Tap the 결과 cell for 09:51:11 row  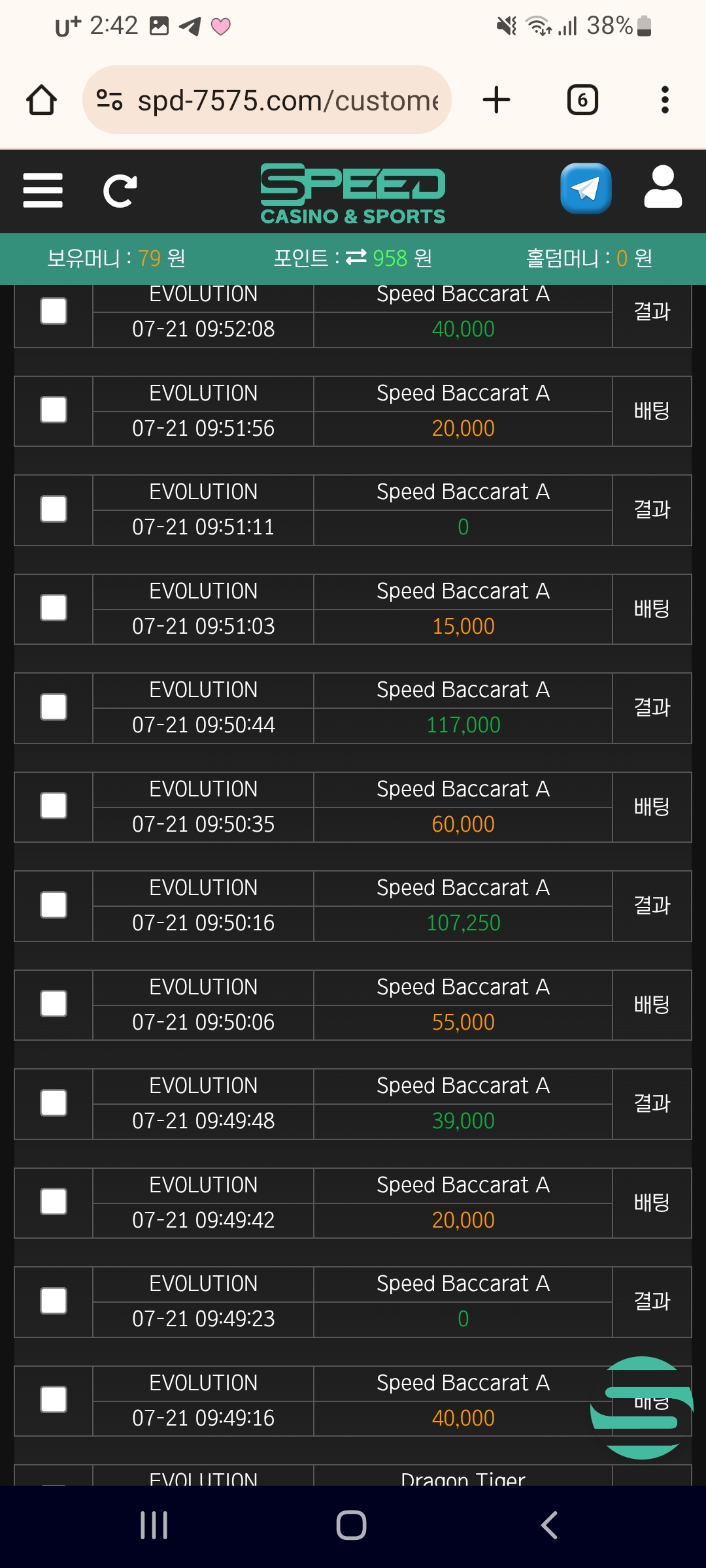[652, 510]
